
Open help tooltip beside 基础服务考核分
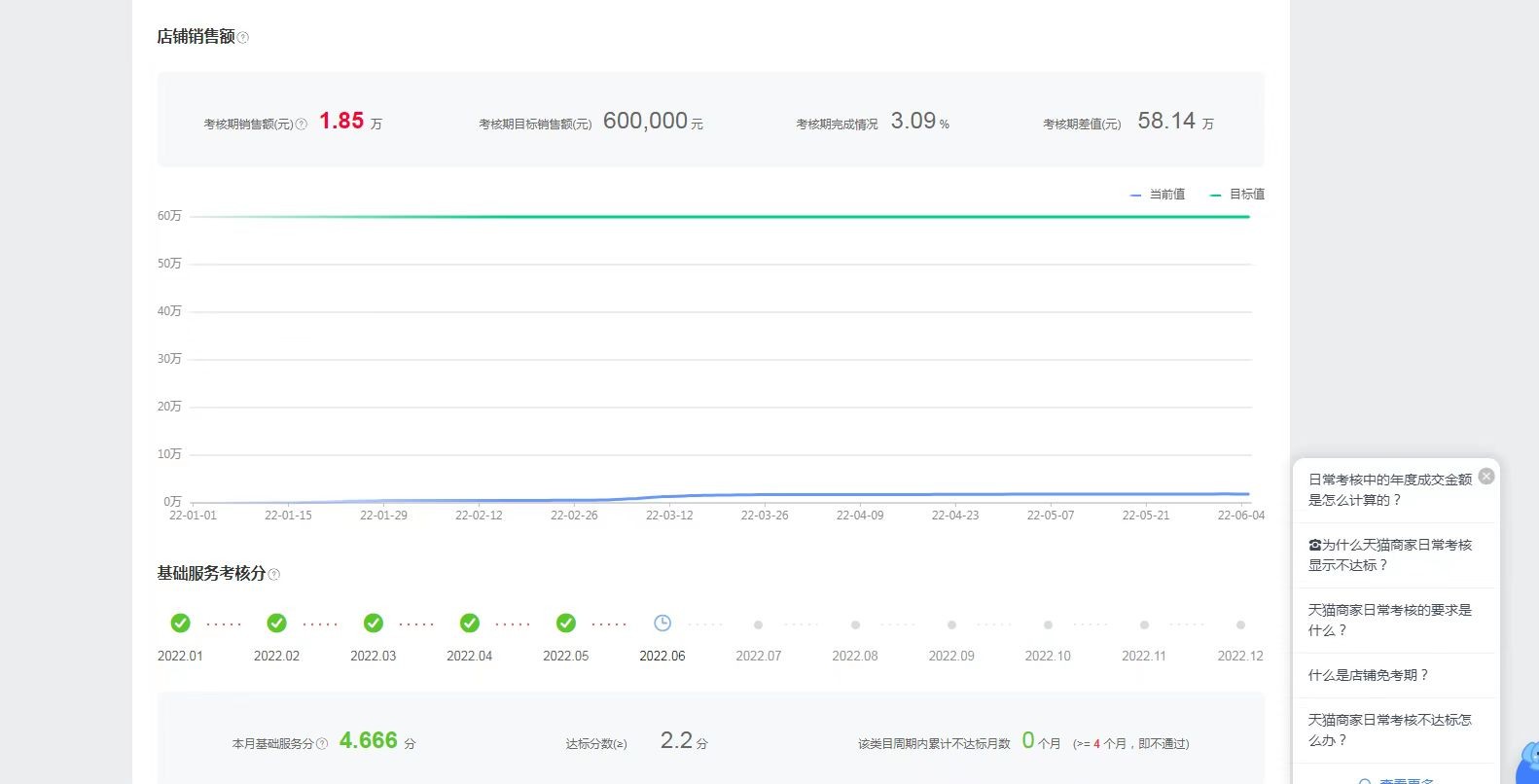[273, 575]
